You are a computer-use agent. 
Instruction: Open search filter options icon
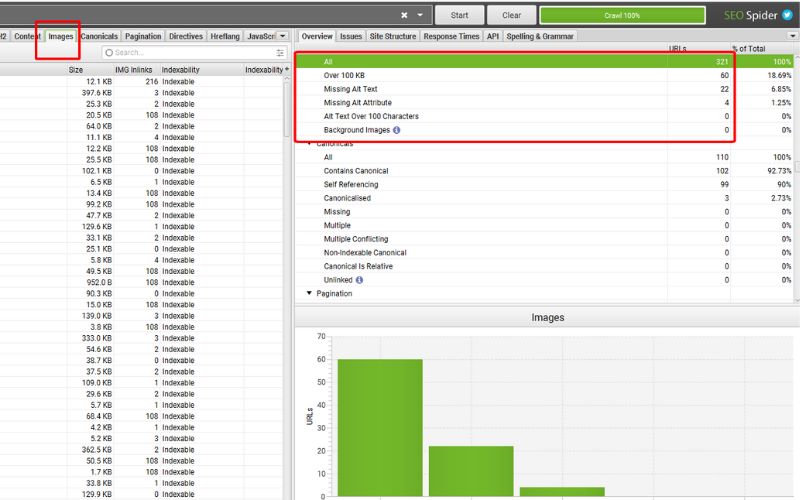[x=280, y=53]
